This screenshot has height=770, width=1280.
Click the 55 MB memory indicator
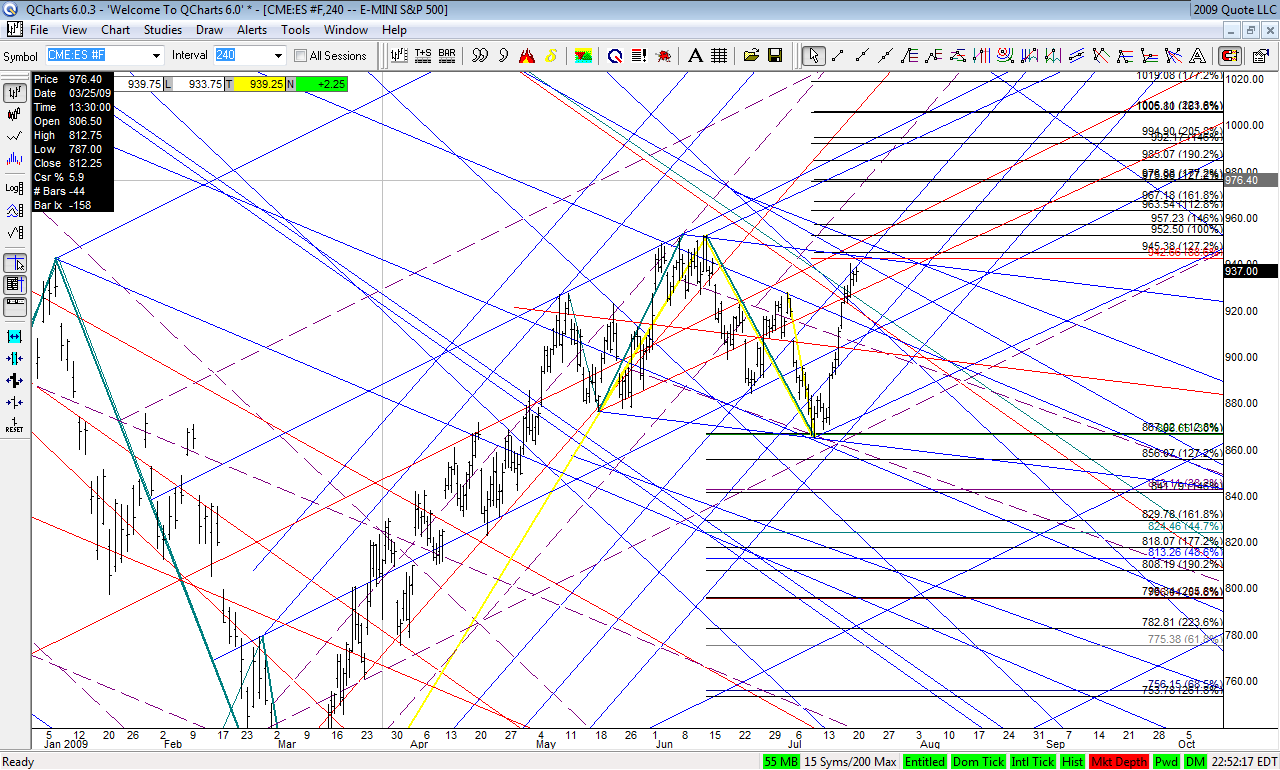pyautogui.click(x=783, y=762)
